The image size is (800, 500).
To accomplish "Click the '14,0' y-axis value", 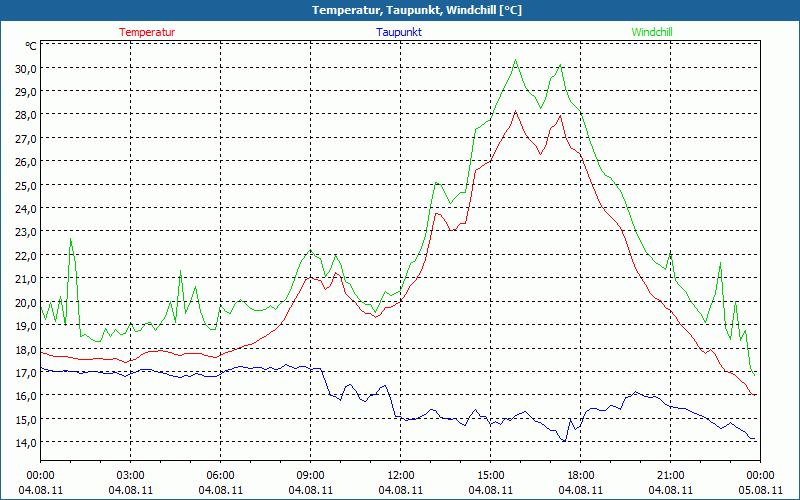I will [26, 442].
